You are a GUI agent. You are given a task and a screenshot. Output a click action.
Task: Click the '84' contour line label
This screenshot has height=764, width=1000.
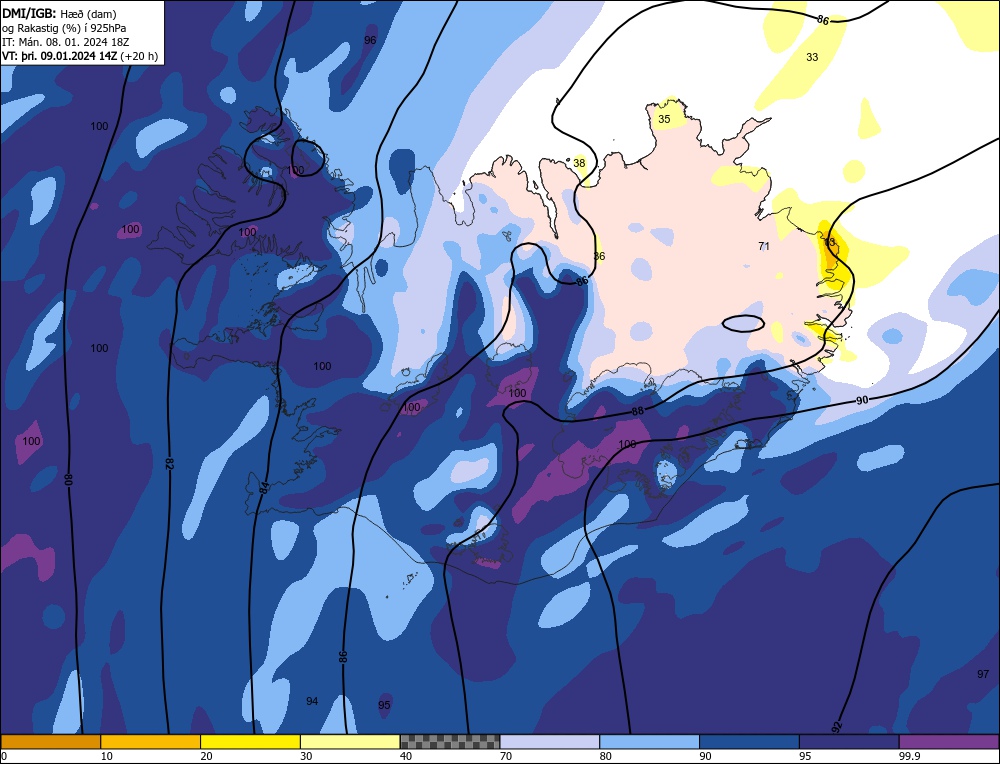(x=263, y=488)
